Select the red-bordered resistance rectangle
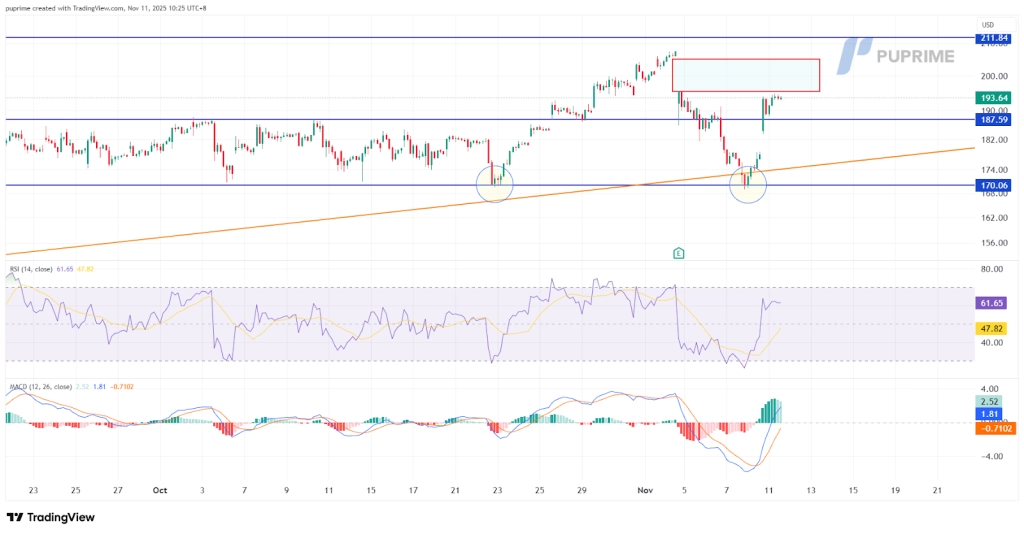The image size is (1024, 534). click(745, 75)
